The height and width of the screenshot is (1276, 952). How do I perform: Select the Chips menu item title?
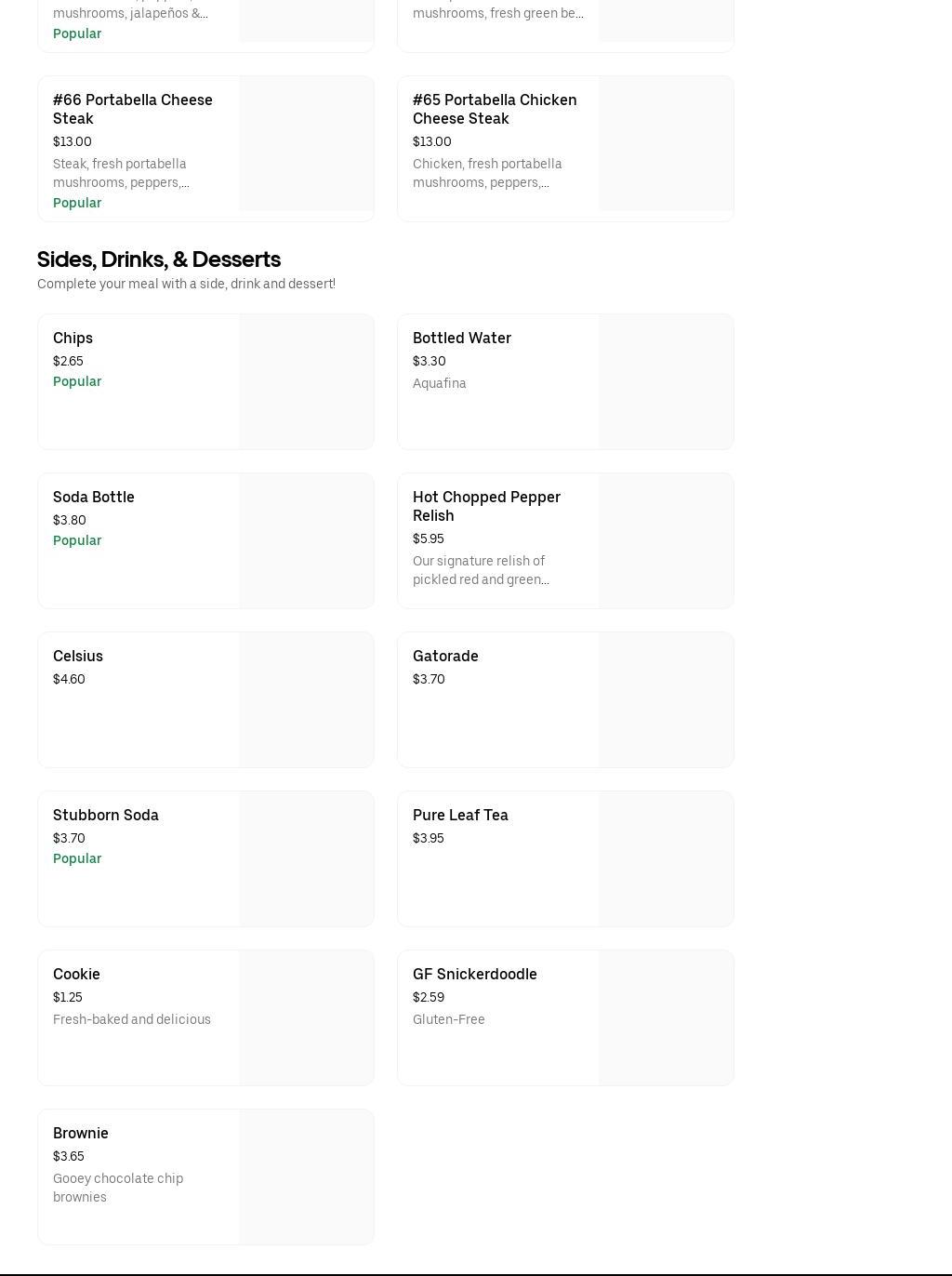pos(73,338)
